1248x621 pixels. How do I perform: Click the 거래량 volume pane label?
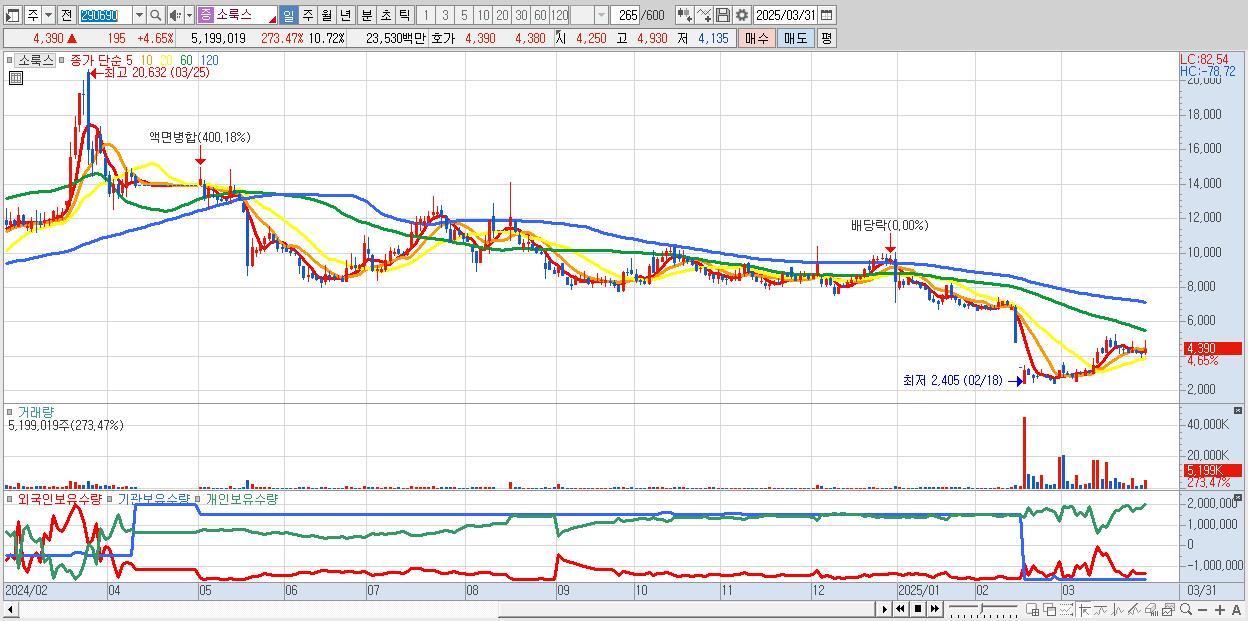[35, 411]
